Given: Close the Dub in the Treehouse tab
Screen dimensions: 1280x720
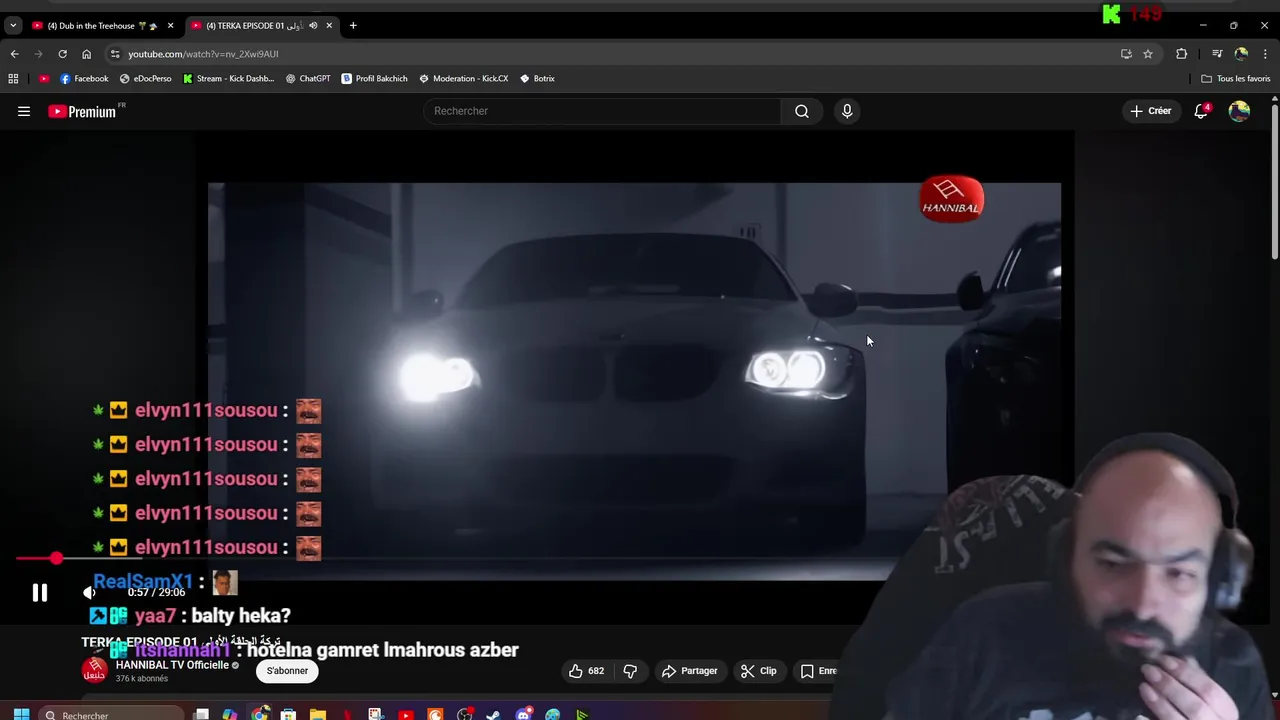Looking at the screenshot, I should point(170,26).
